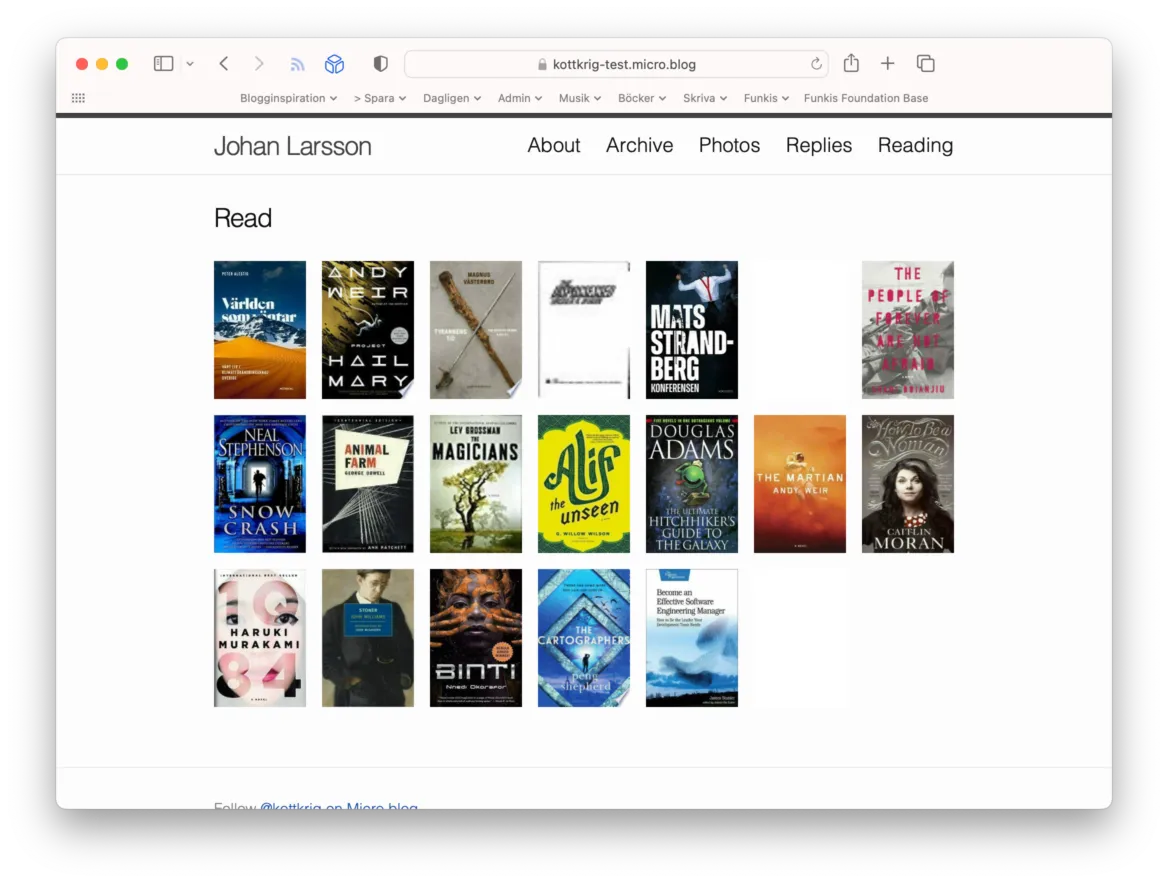Toggle the Safari sidebar icon
This screenshot has width=1168, height=883.
[163, 63]
